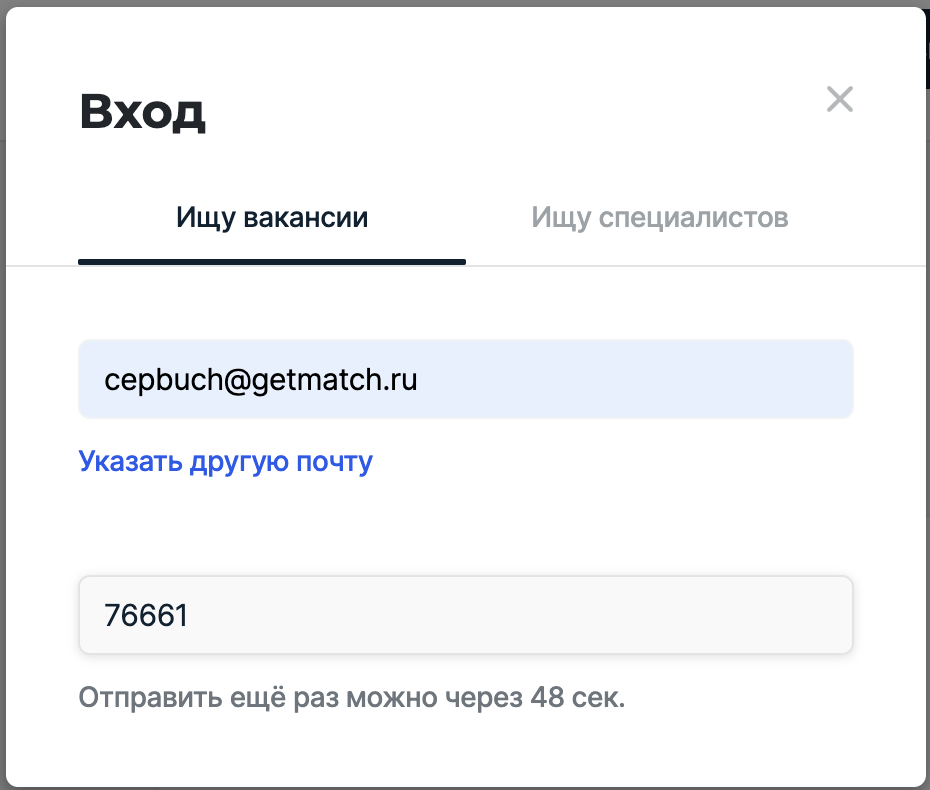Close the Вход login dialog

click(839, 99)
